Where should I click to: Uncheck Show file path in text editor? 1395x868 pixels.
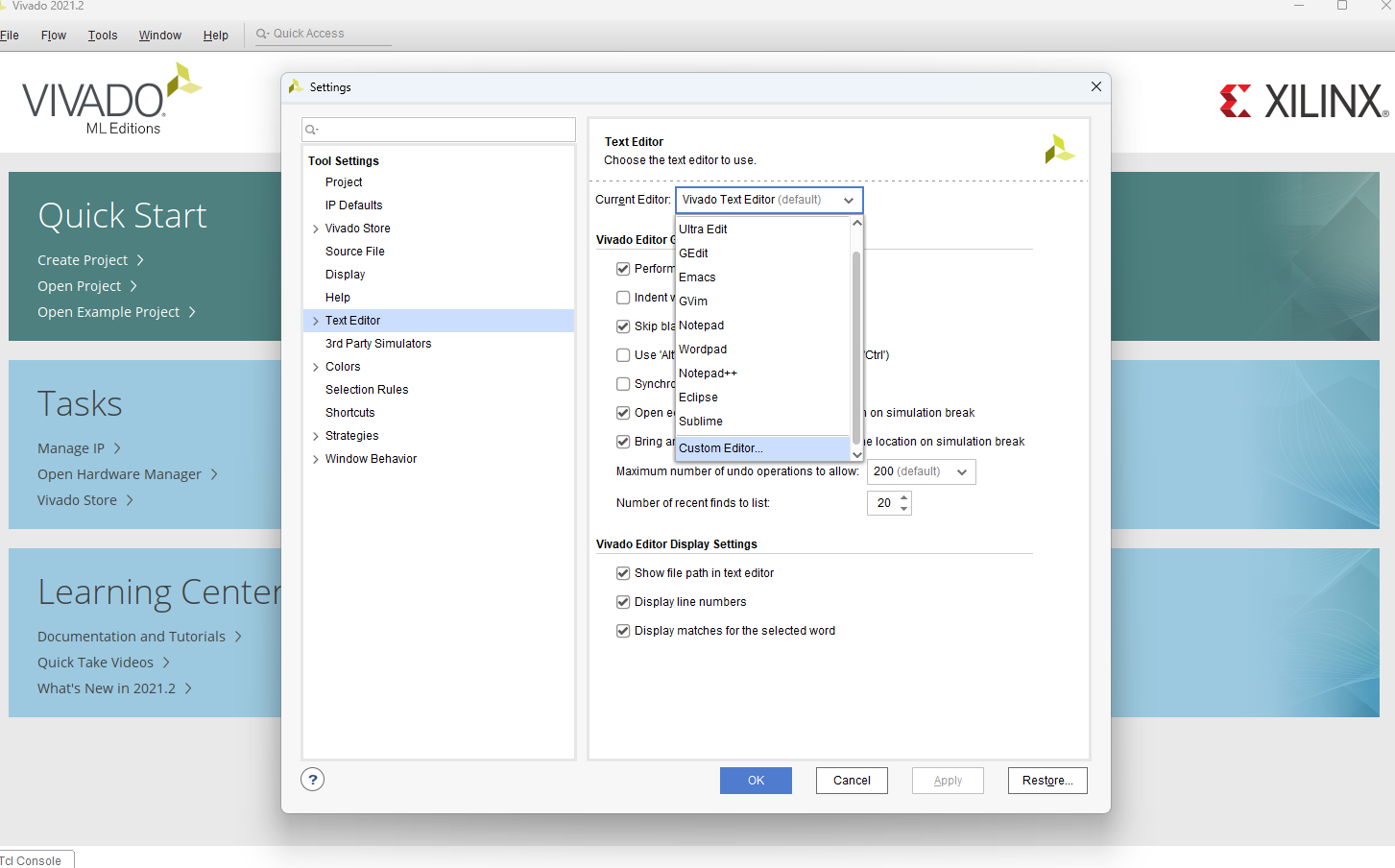tap(623, 573)
